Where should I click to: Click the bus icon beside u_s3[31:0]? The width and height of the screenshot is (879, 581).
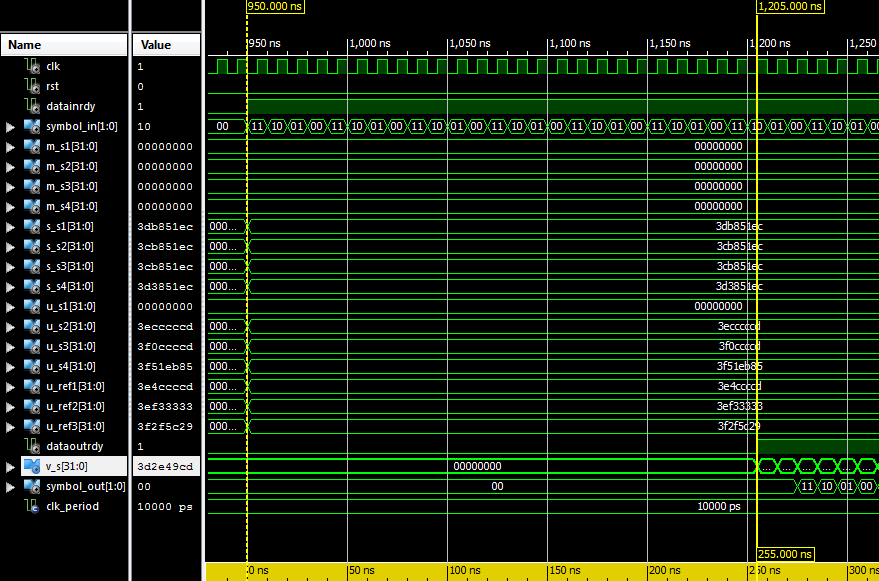[33, 347]
